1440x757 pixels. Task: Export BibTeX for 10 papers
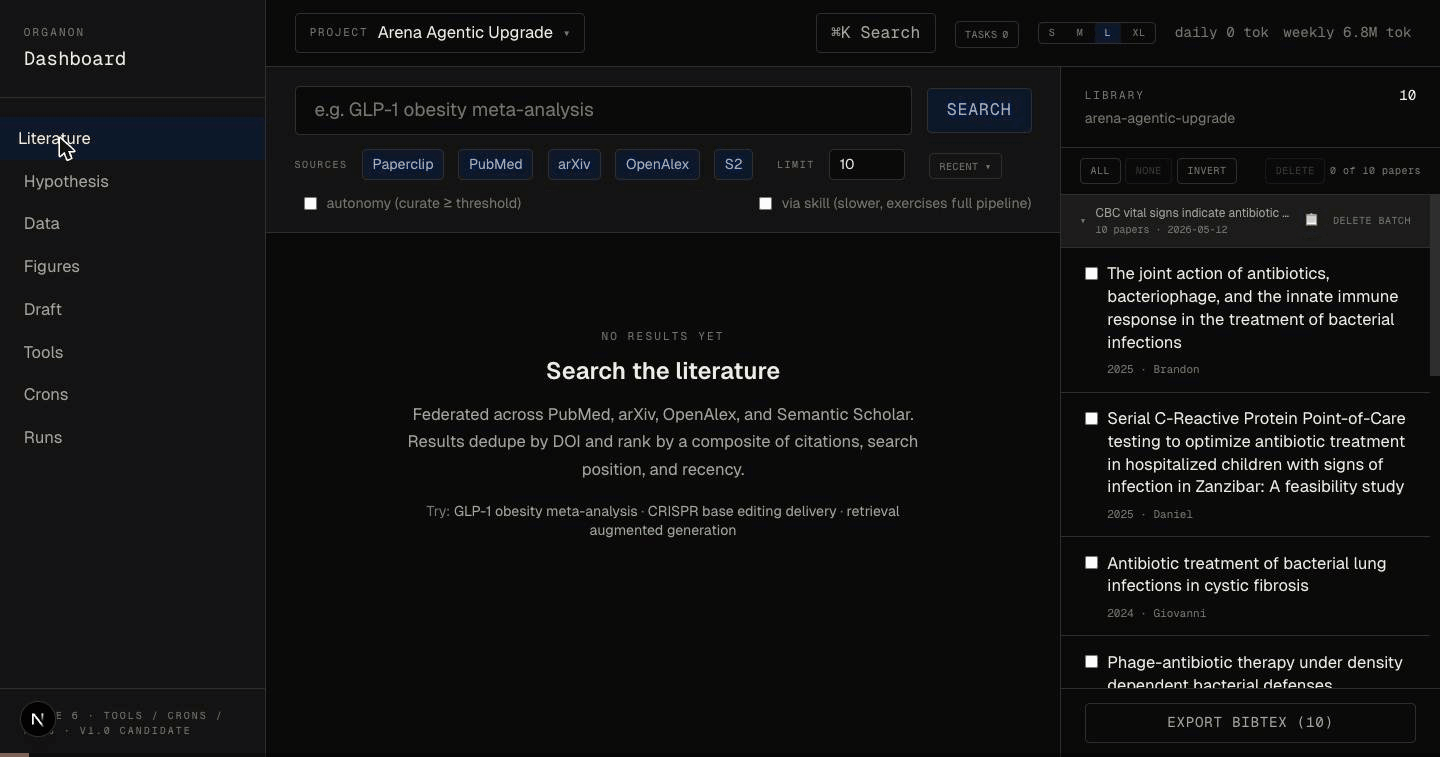point(1250,722)
